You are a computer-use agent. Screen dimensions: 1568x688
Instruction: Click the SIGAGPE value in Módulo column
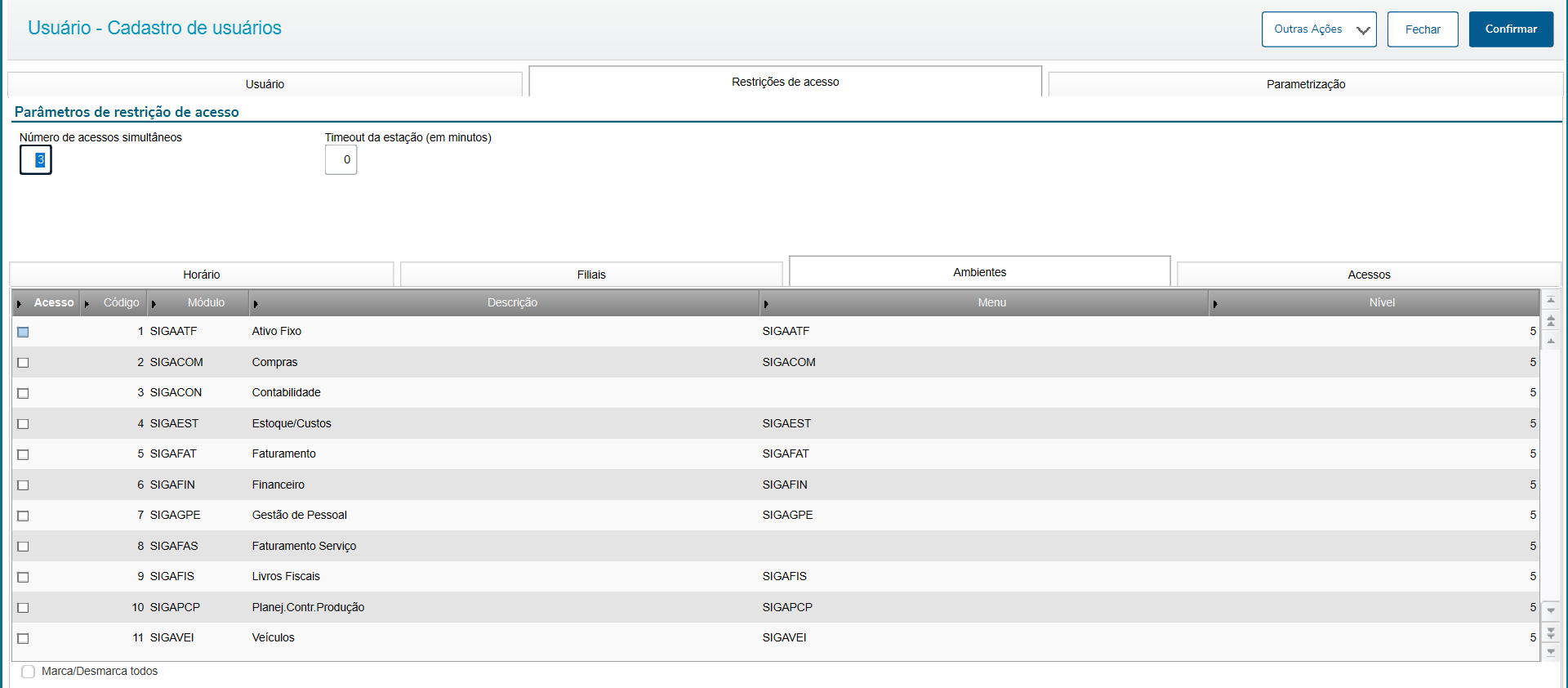pos(175,516)
